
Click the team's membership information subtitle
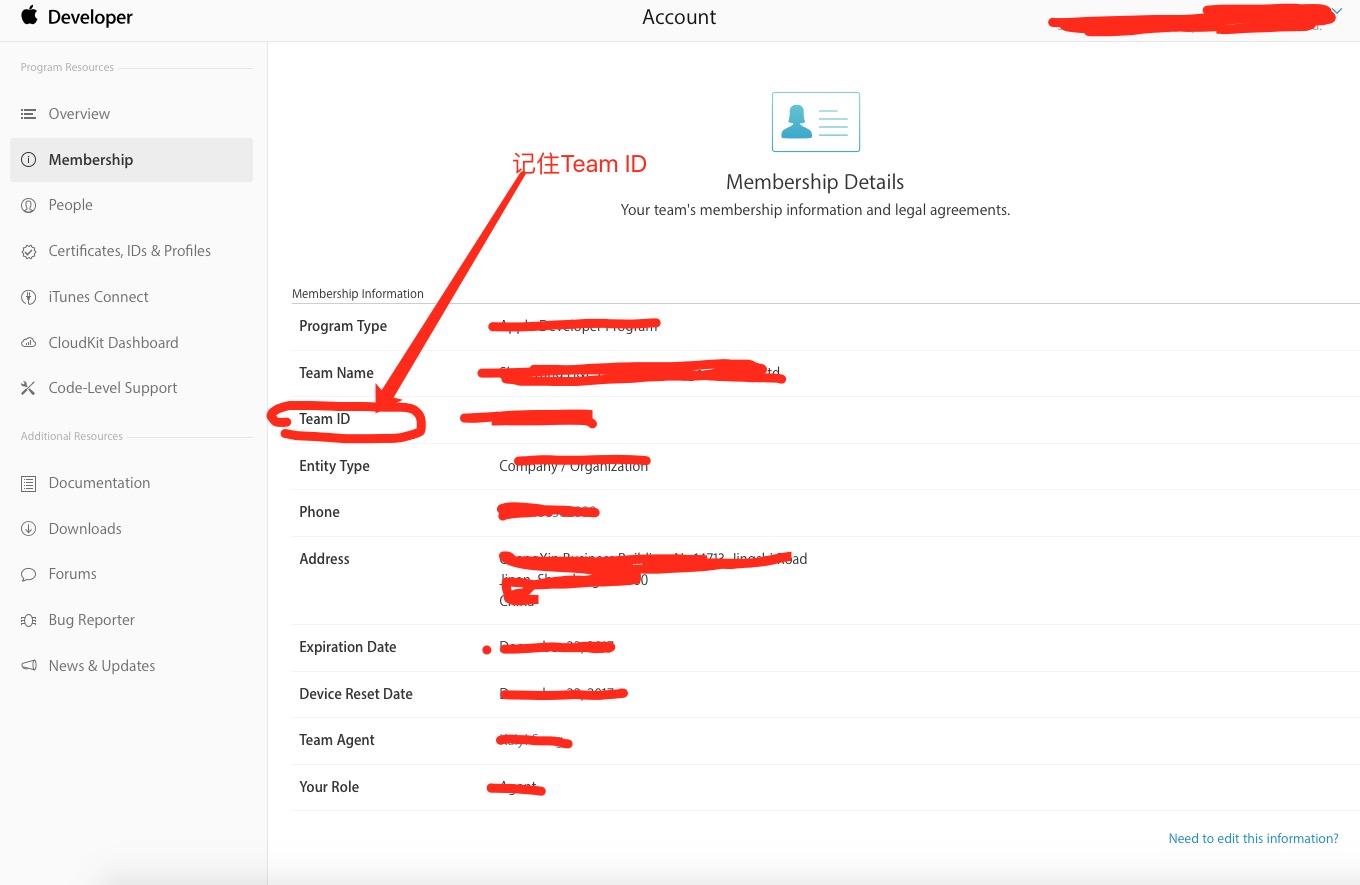pos(815,210)
